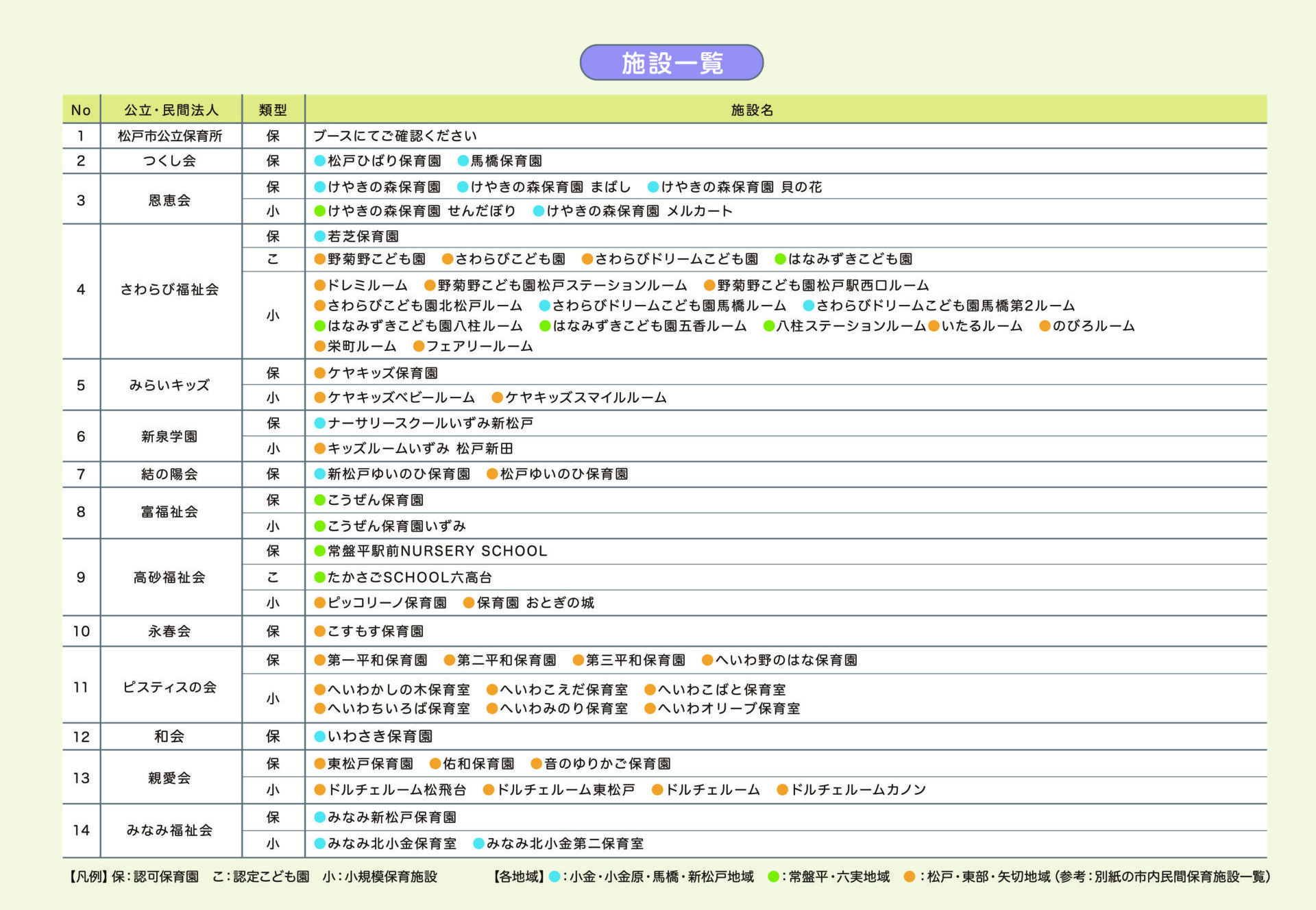The height and width of the screenshot is (910, 1316).
Task: Select 恩恵会 organization name
Action: point(170,200)
